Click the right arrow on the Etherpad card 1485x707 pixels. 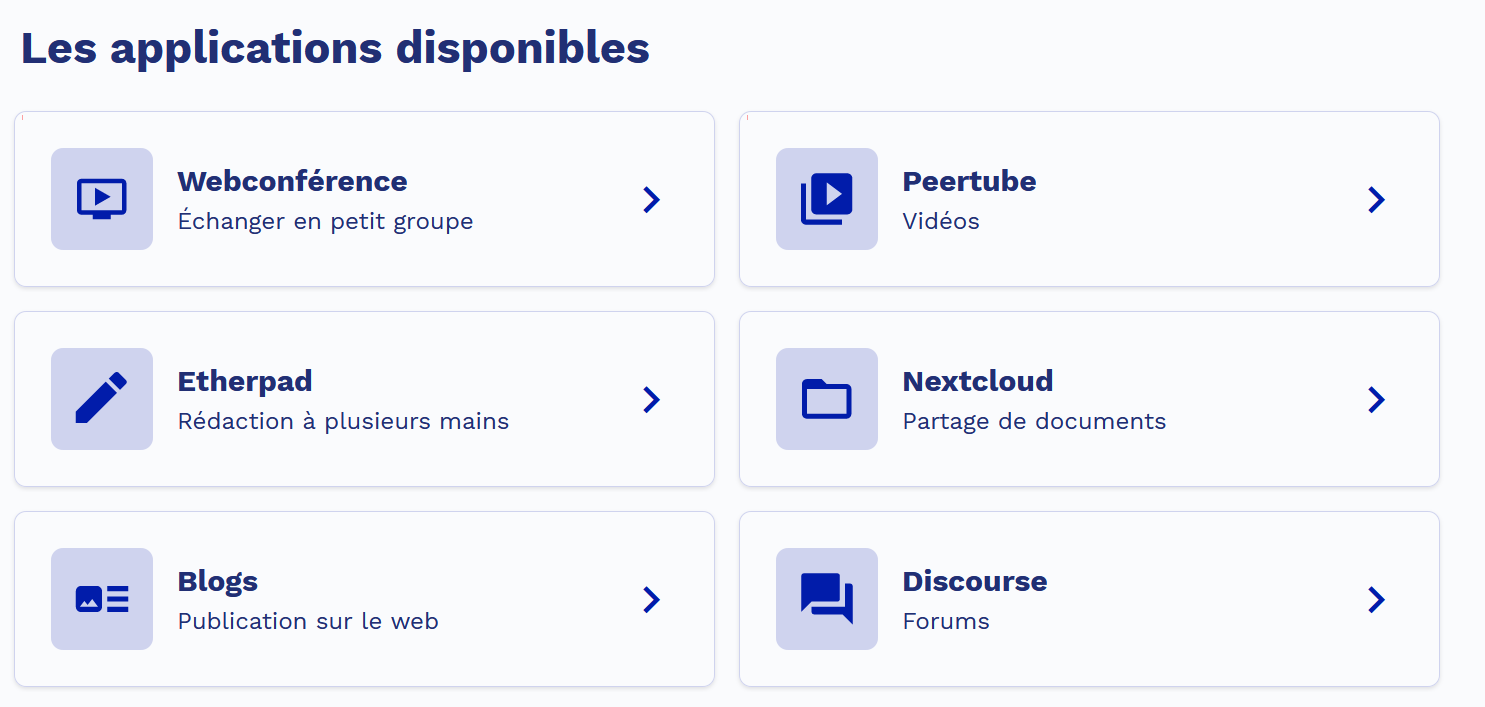(x=652, y=399)
